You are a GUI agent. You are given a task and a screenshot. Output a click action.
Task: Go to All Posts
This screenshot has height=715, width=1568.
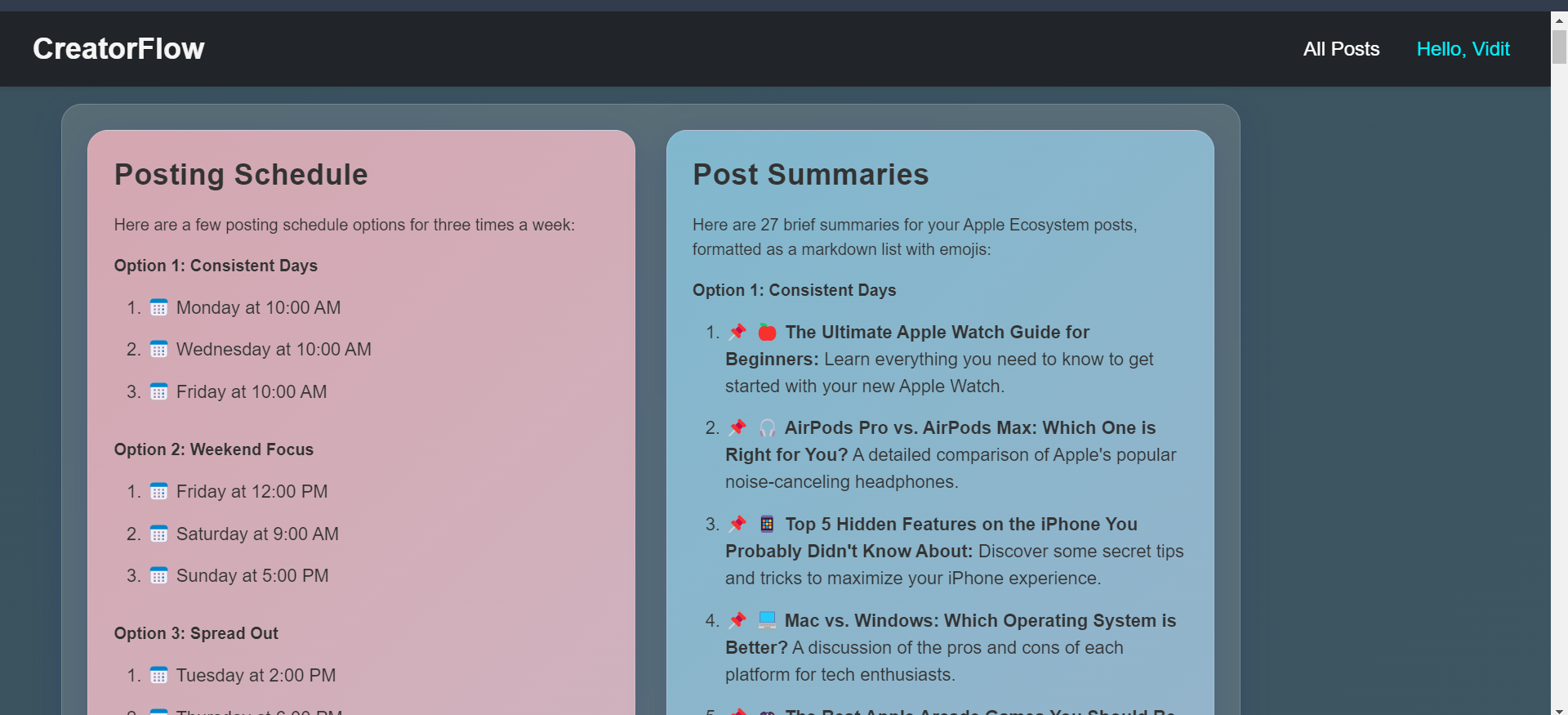[1341, 49]
